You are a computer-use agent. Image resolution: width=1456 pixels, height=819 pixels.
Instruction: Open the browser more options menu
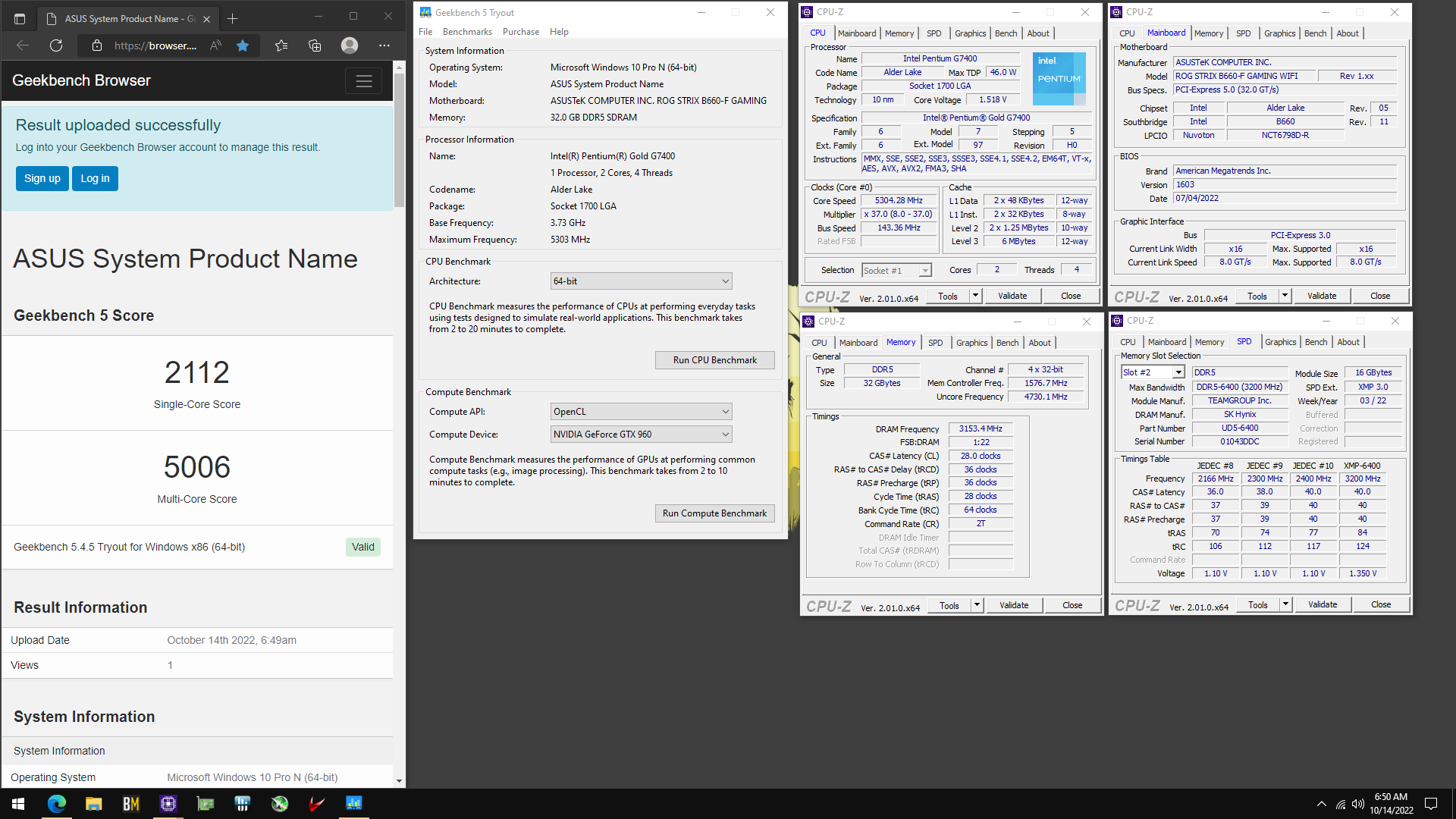384,45
